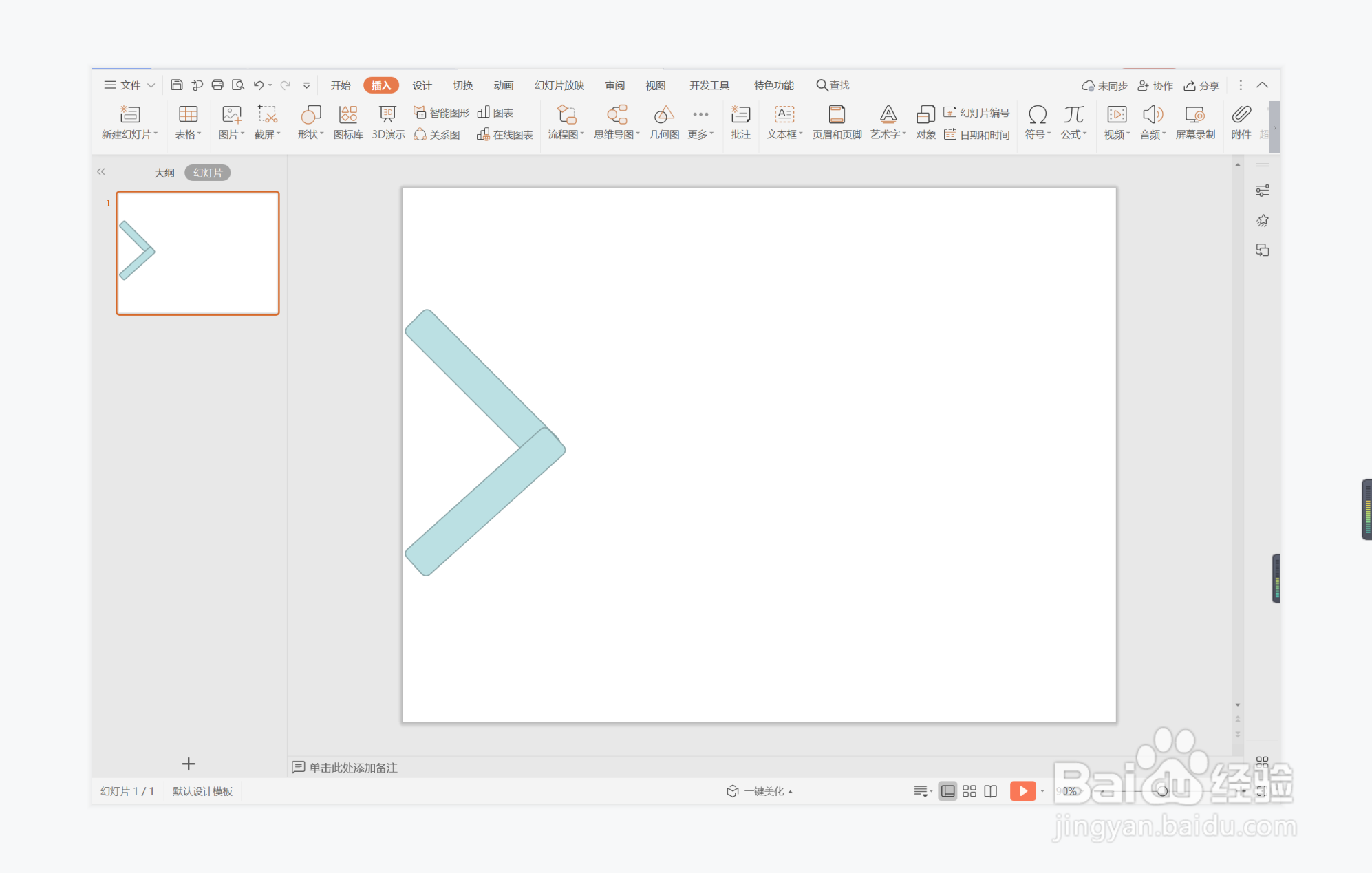The height and width of the screenshot is (873, 1372).
Task: Switch to reading view
Action: point(991,791)
